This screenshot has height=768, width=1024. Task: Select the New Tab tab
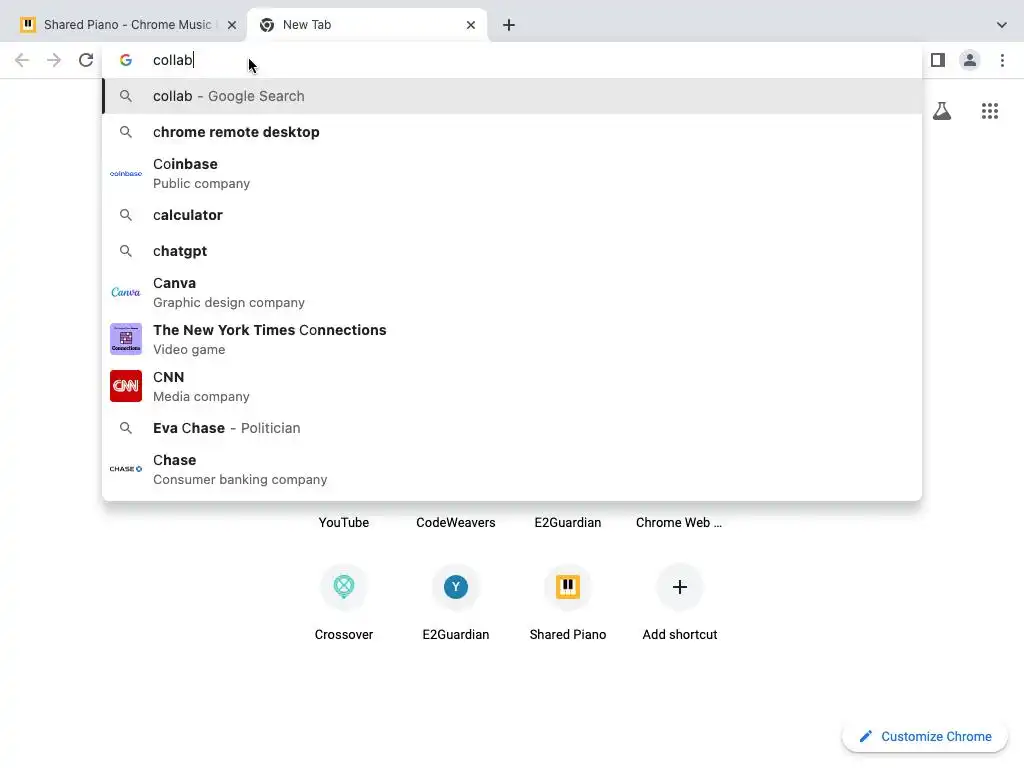[367, 25]
